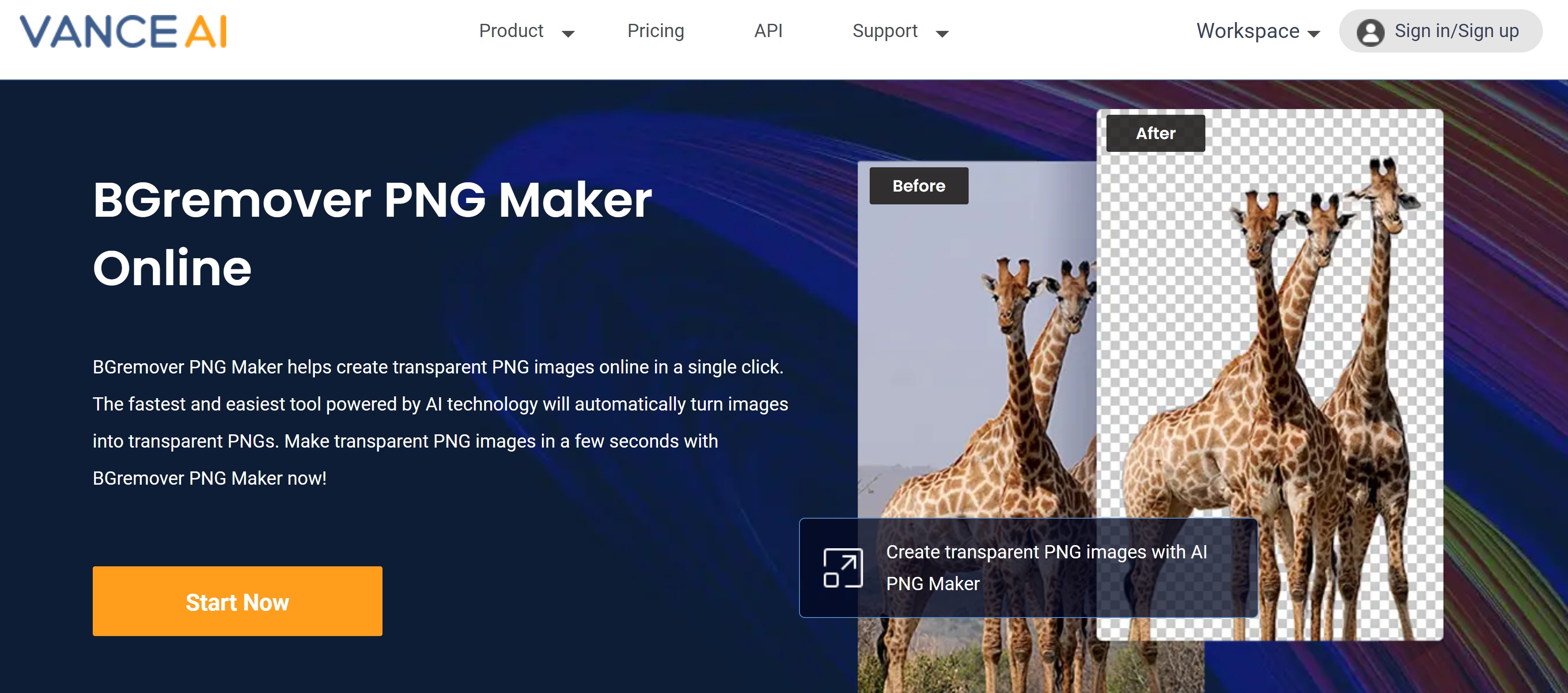
Task: Open the Workspace menu
Action: coord(1248,31)
